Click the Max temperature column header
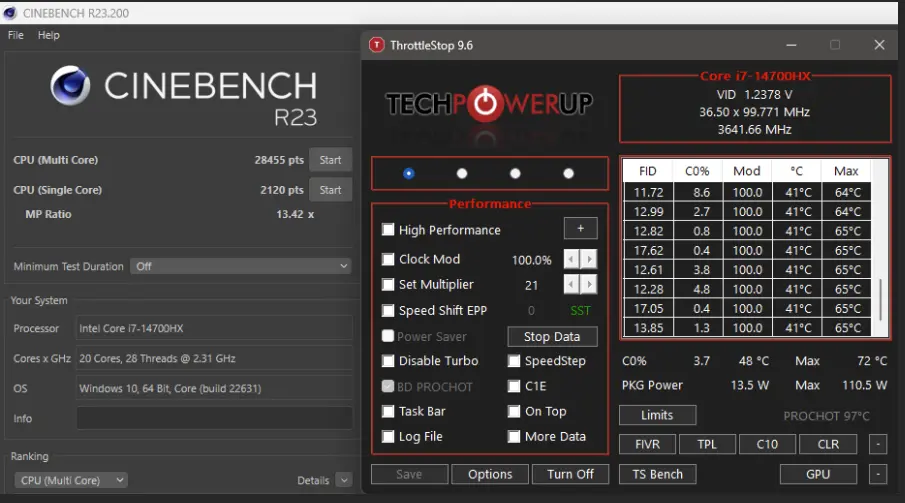Viewport: 905px width, 503px height. 846,171
